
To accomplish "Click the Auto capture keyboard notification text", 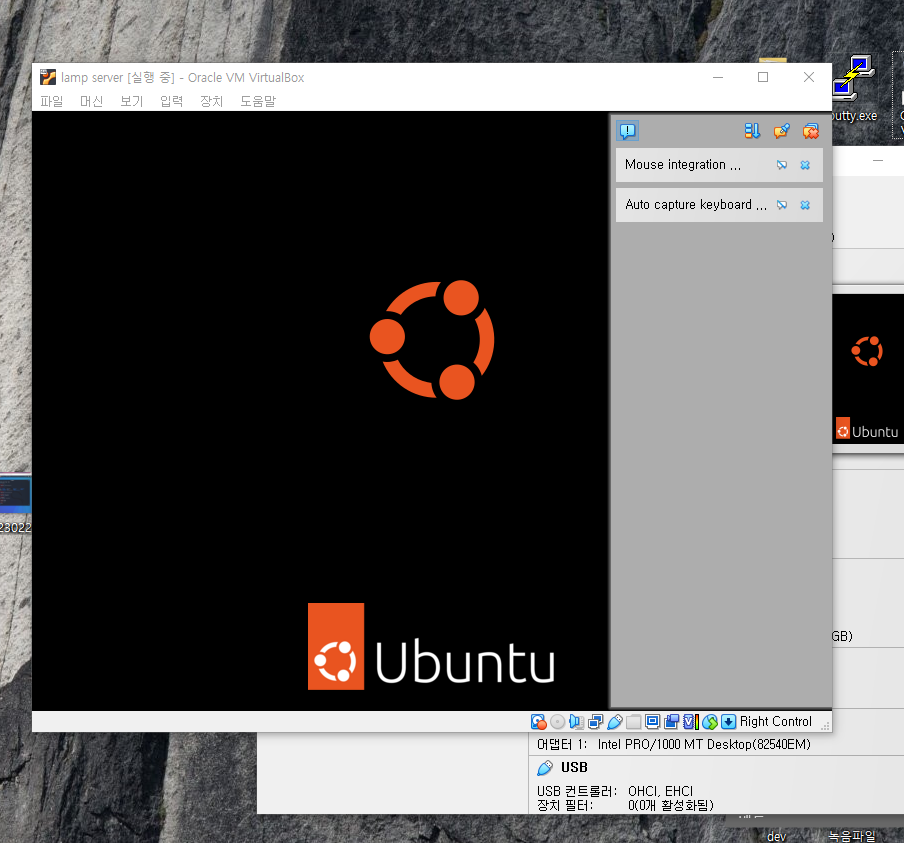I will (x=696, y=205).
